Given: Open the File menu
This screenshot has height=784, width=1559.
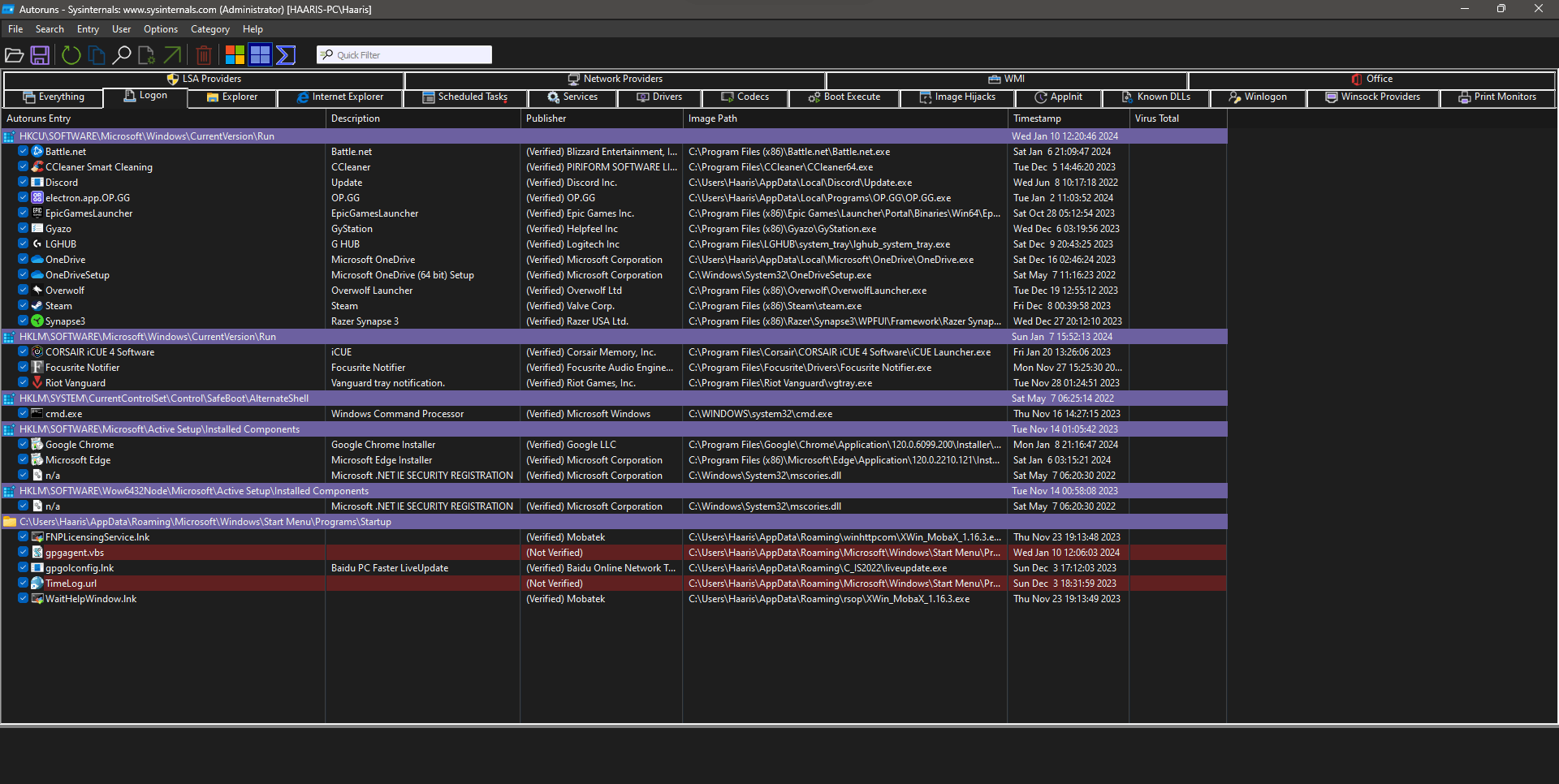Looking at the screenshot, I should click(x=15, y=29).
